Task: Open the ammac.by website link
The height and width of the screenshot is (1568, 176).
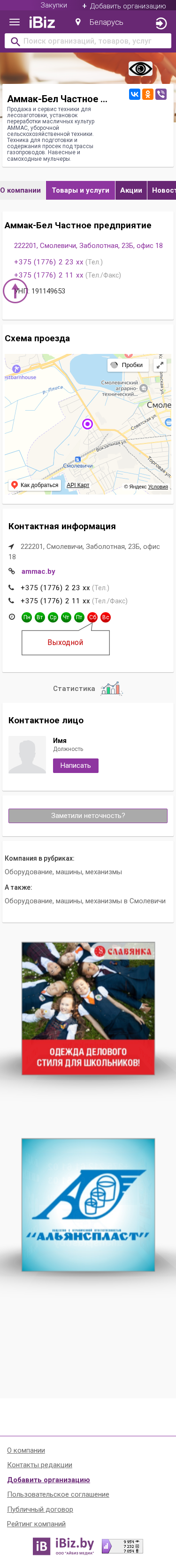Action: click(38, 571)
